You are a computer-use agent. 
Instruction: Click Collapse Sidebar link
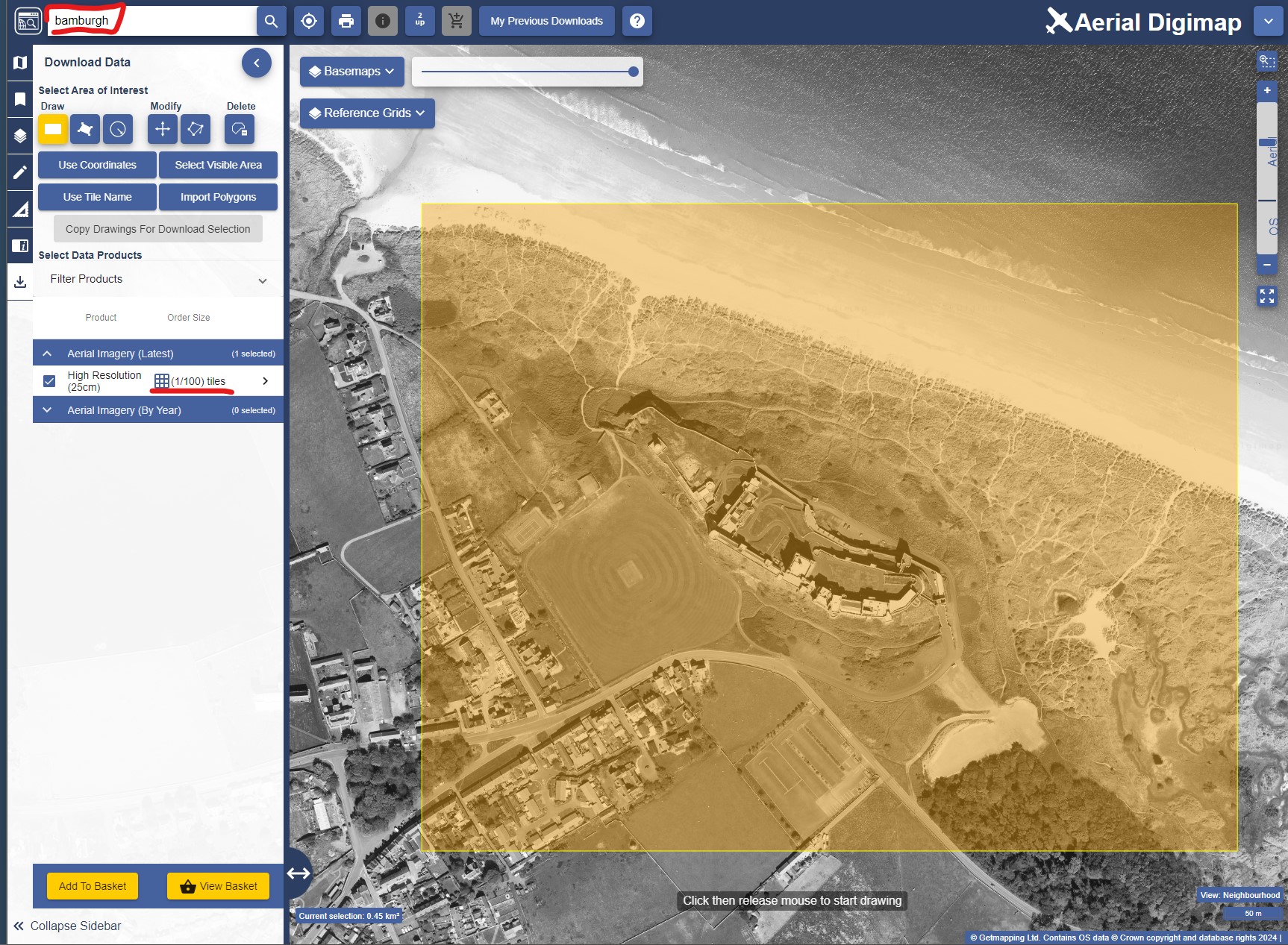click(x=67, y=926)
